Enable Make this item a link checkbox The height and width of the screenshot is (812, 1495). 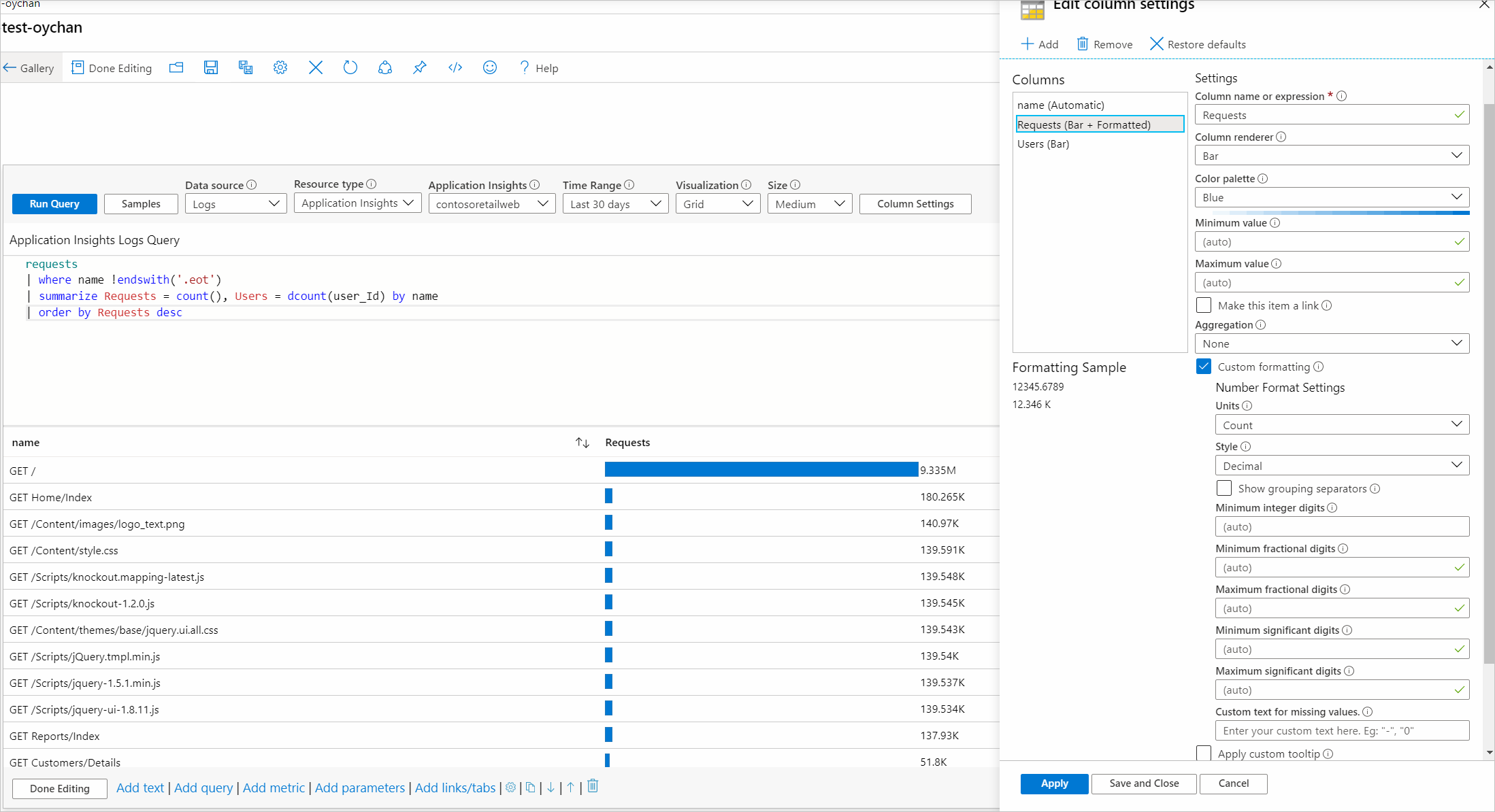[x=1204, y=305]
